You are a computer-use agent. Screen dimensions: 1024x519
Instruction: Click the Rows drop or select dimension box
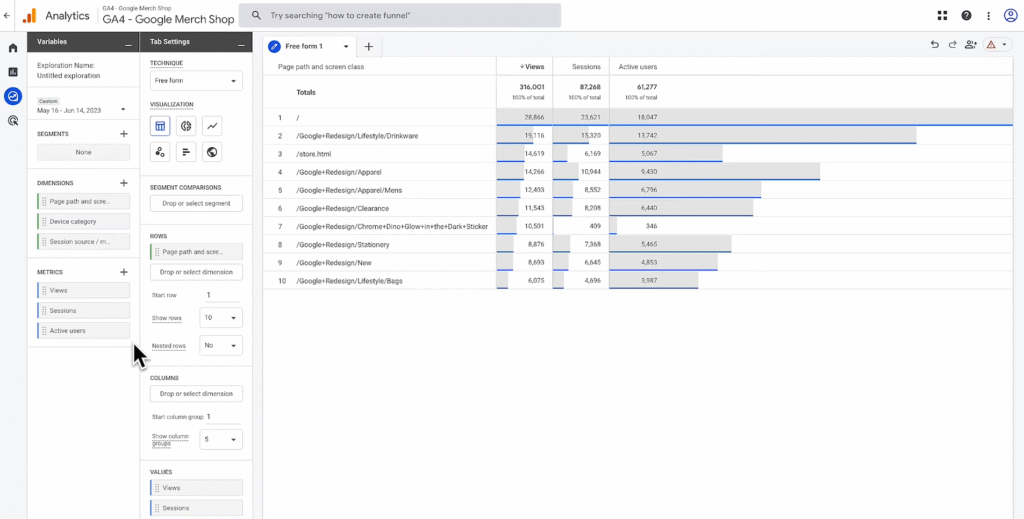click(x=196, y=272)
